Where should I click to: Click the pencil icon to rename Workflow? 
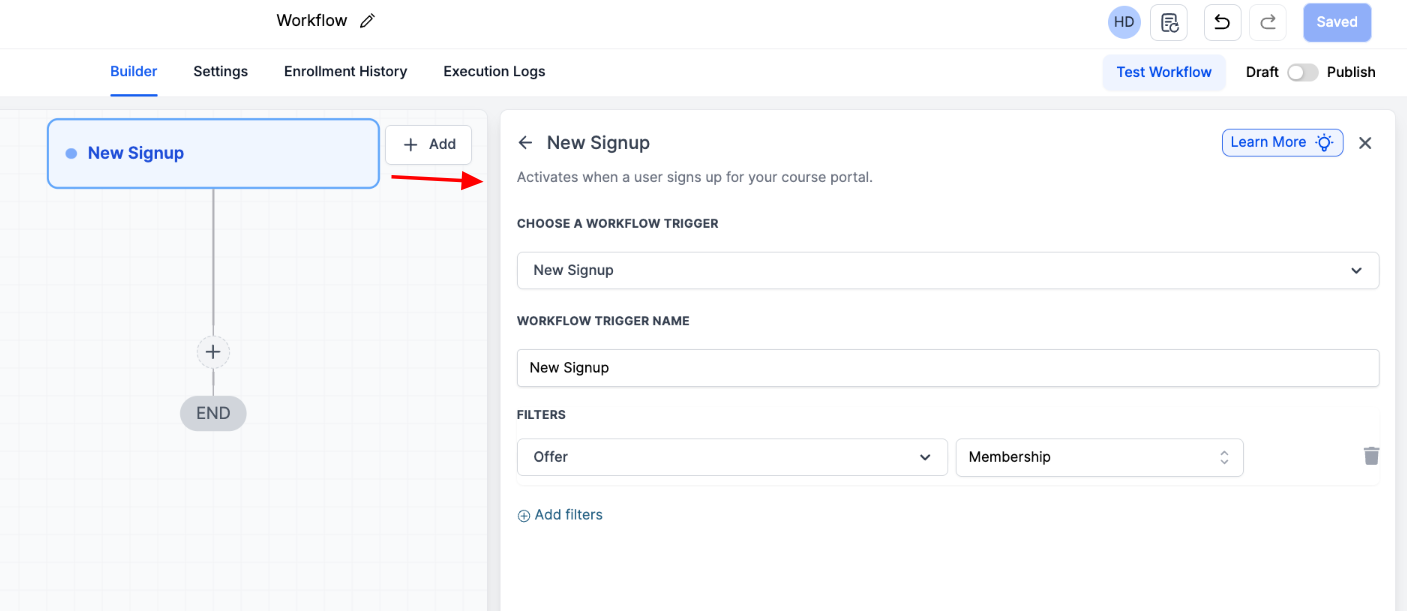pos(367,21)
